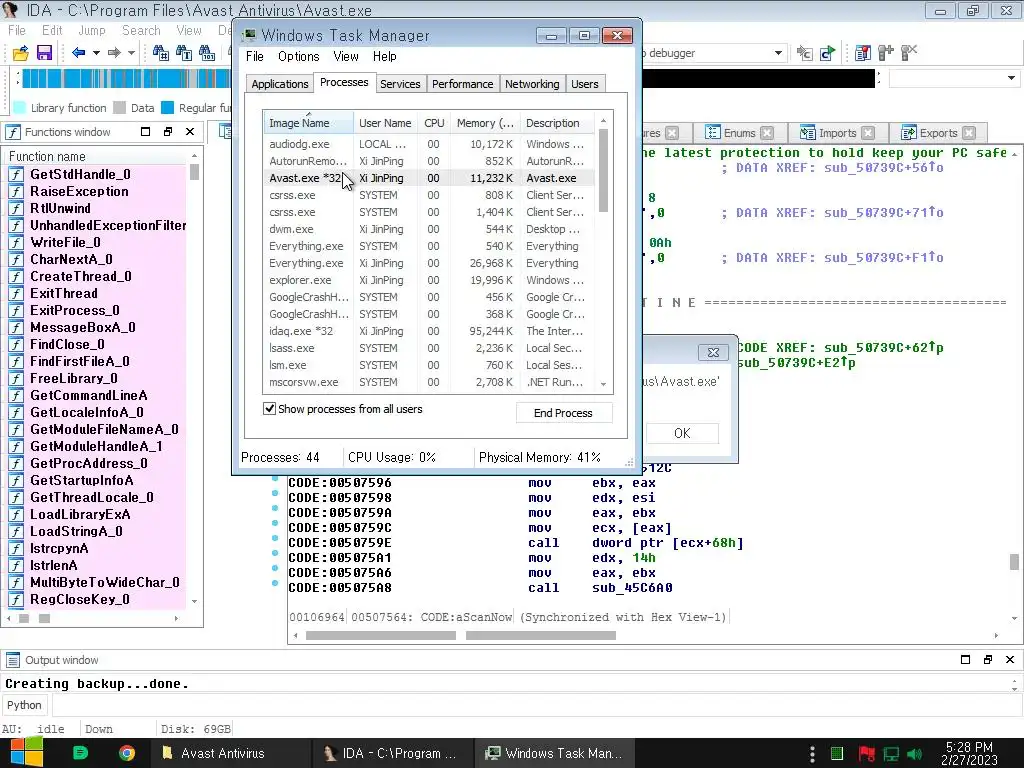Switch to the Exports tab
Screen dimensions: 1024x768
point(938,133)
